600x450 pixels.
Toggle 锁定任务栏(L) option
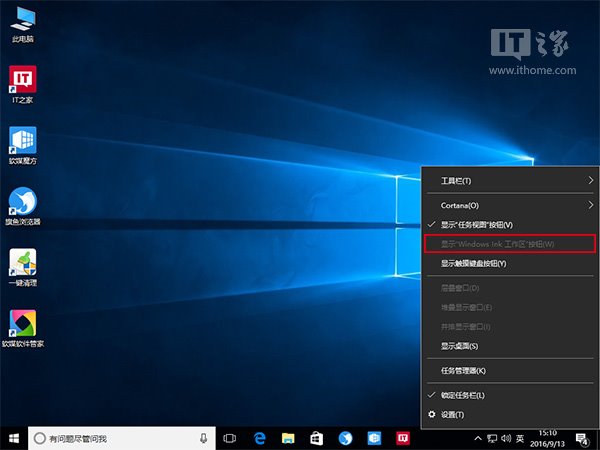(x=510, y=395)
